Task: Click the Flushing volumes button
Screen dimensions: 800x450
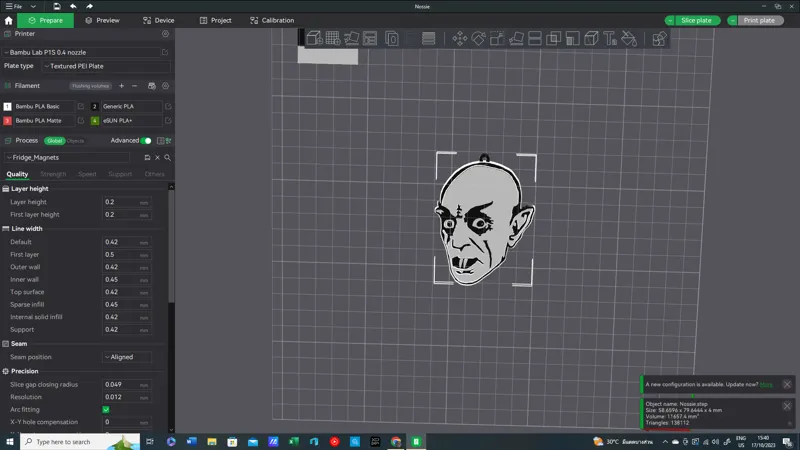Action: (90, 86)
